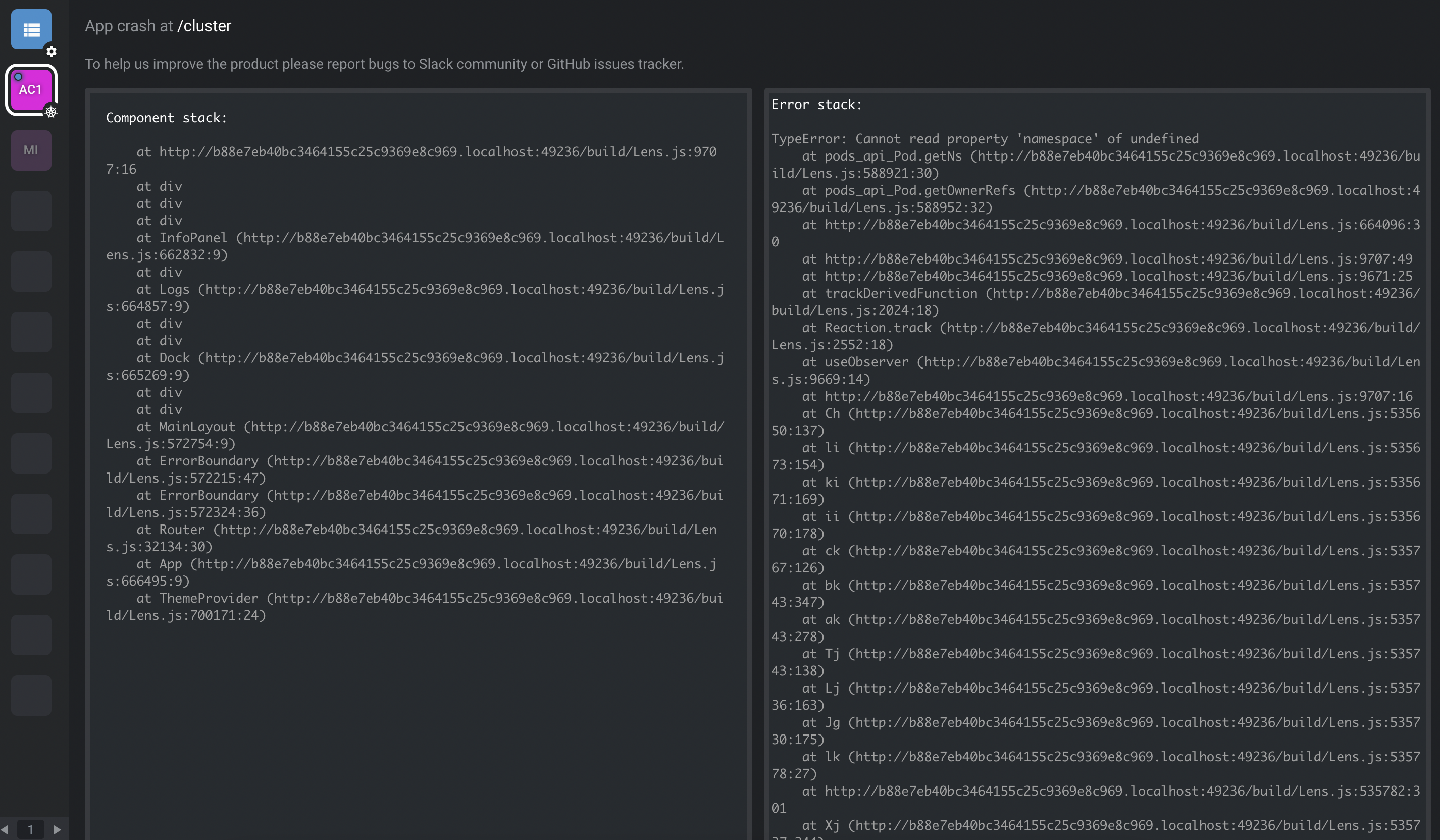Click the 'at App' component line
The width and height of the screenshot is (1440, 840).
click(412, 572)
